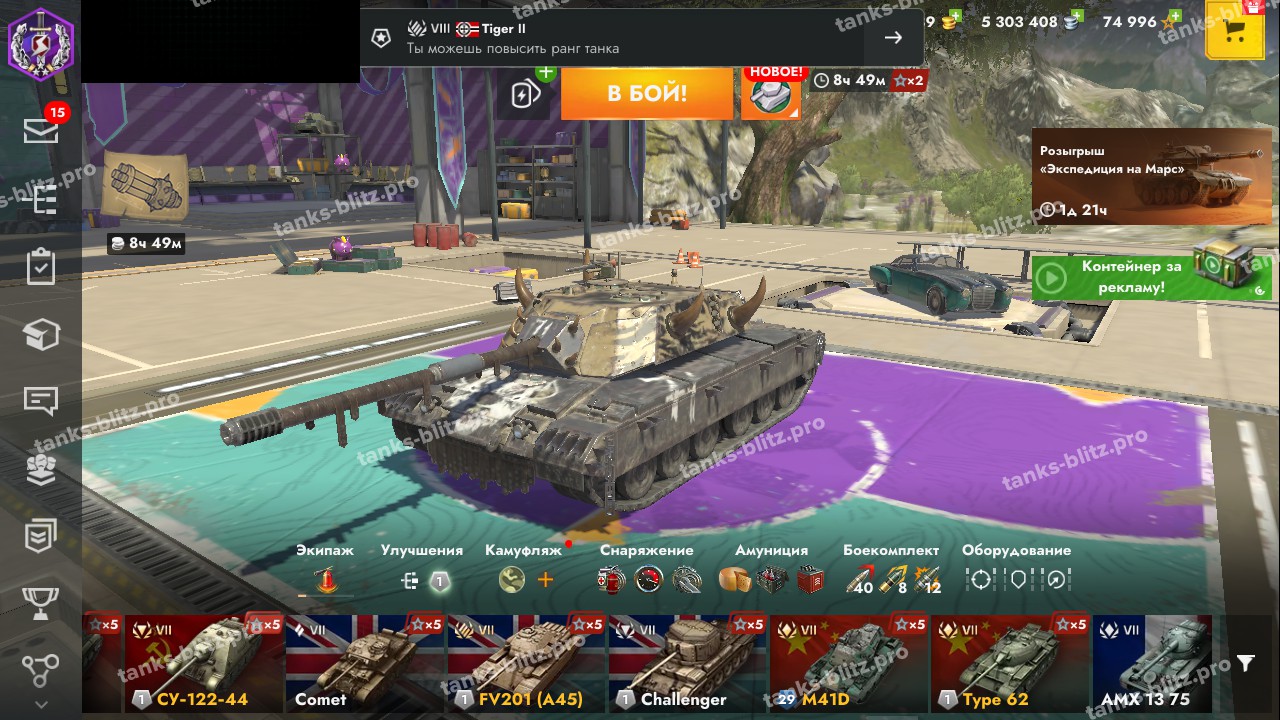Viewport: 1280px width, 720px height.
Task: Expand the sidebar with the bottom chevron
Action: [x=41, y=704]
